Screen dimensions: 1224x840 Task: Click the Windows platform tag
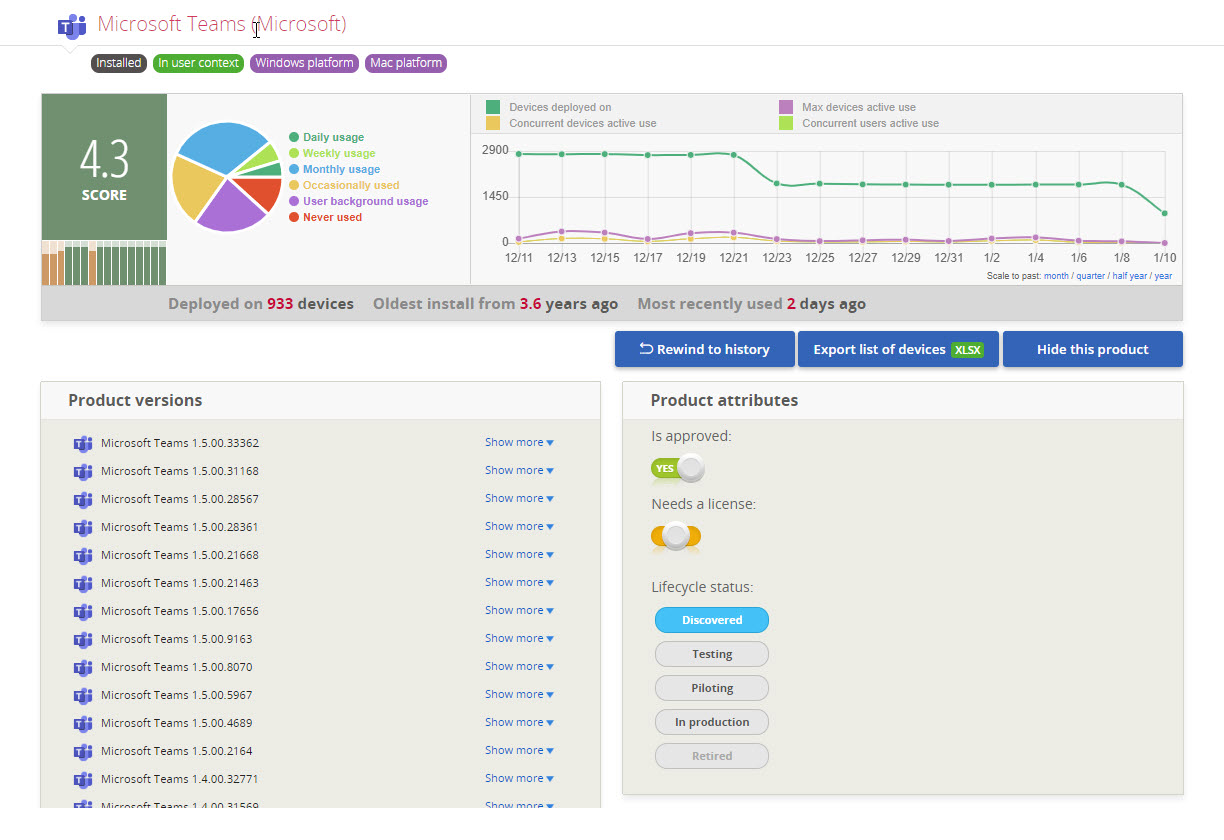point(304,63)
